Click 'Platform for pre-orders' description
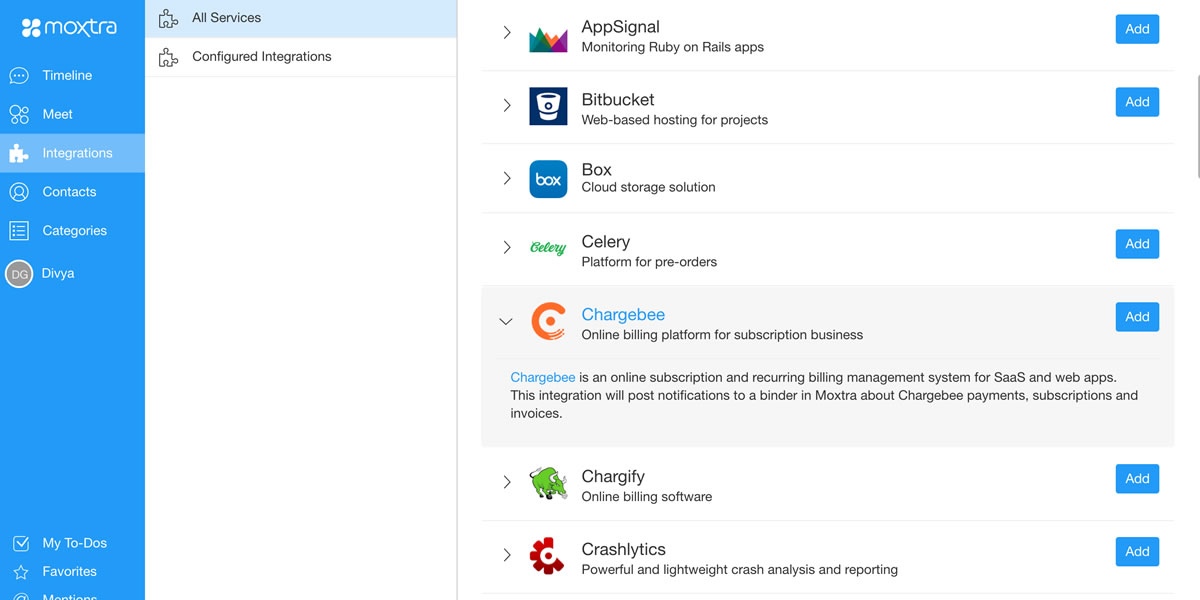This screenshot has width=1200, height=600. [650, 262]
